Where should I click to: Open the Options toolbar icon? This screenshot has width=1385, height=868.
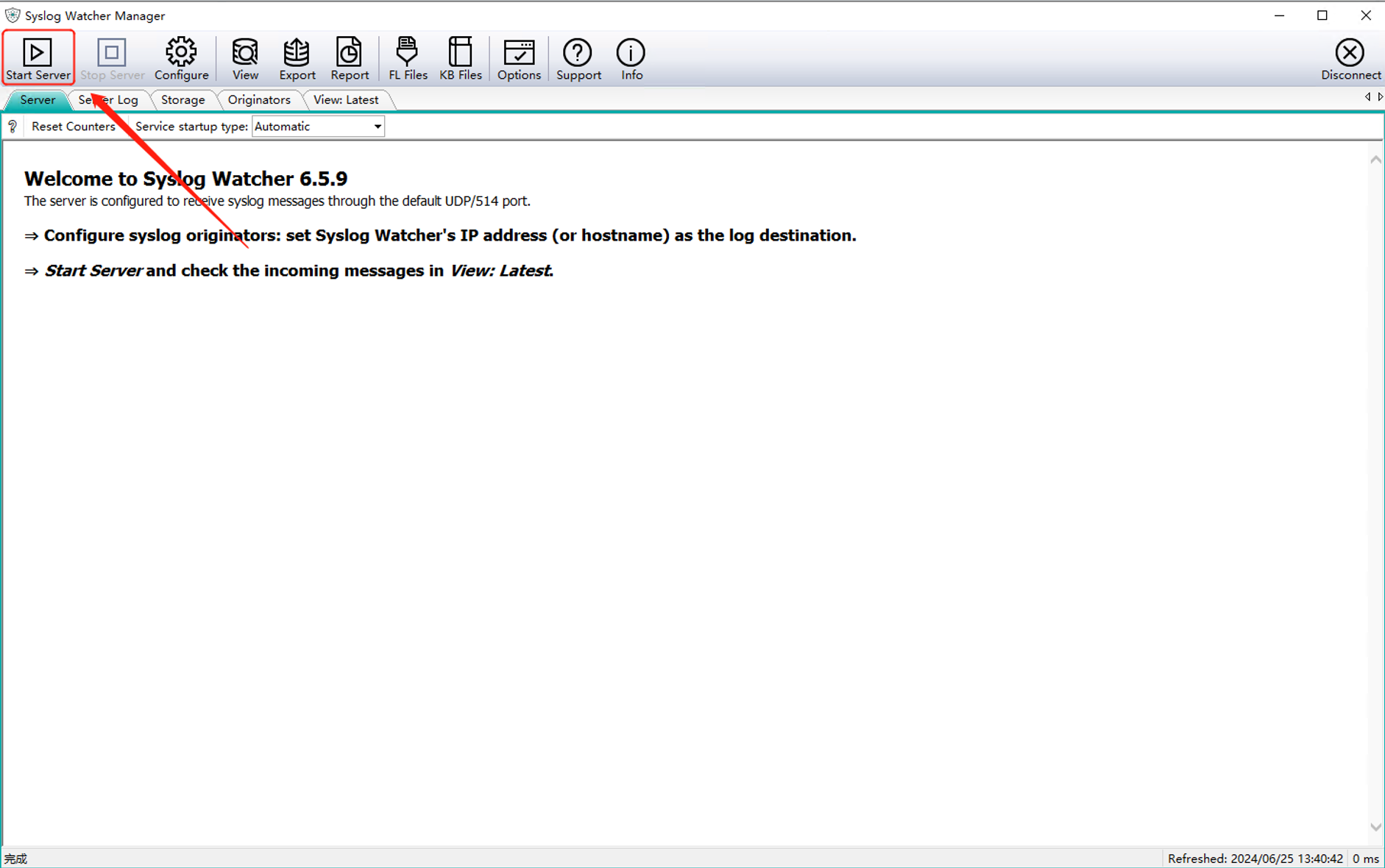[519, 53]
